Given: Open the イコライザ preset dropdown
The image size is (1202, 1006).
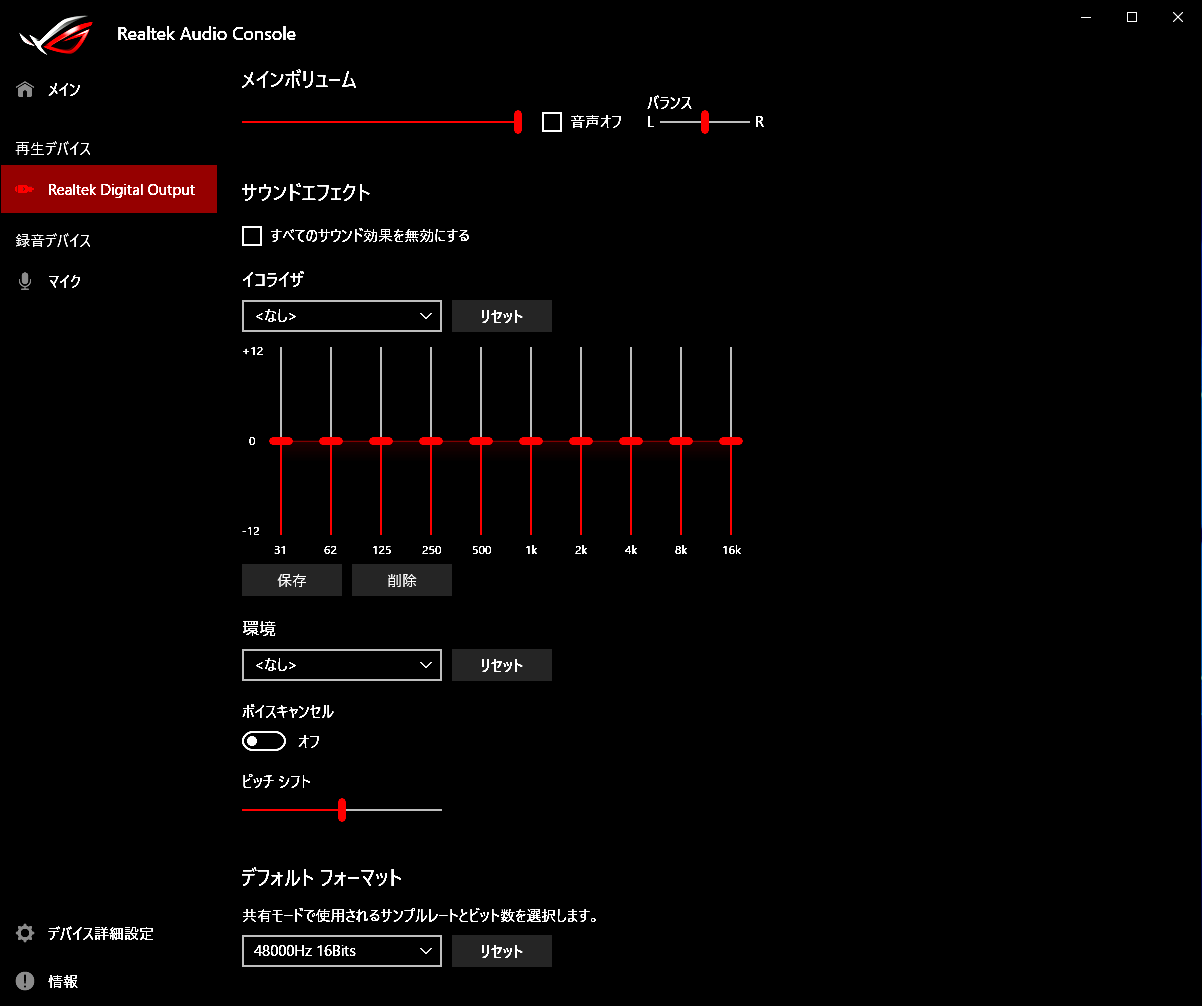Looking at the screenshot, I should pyautogui.click(x=342, y=316).
